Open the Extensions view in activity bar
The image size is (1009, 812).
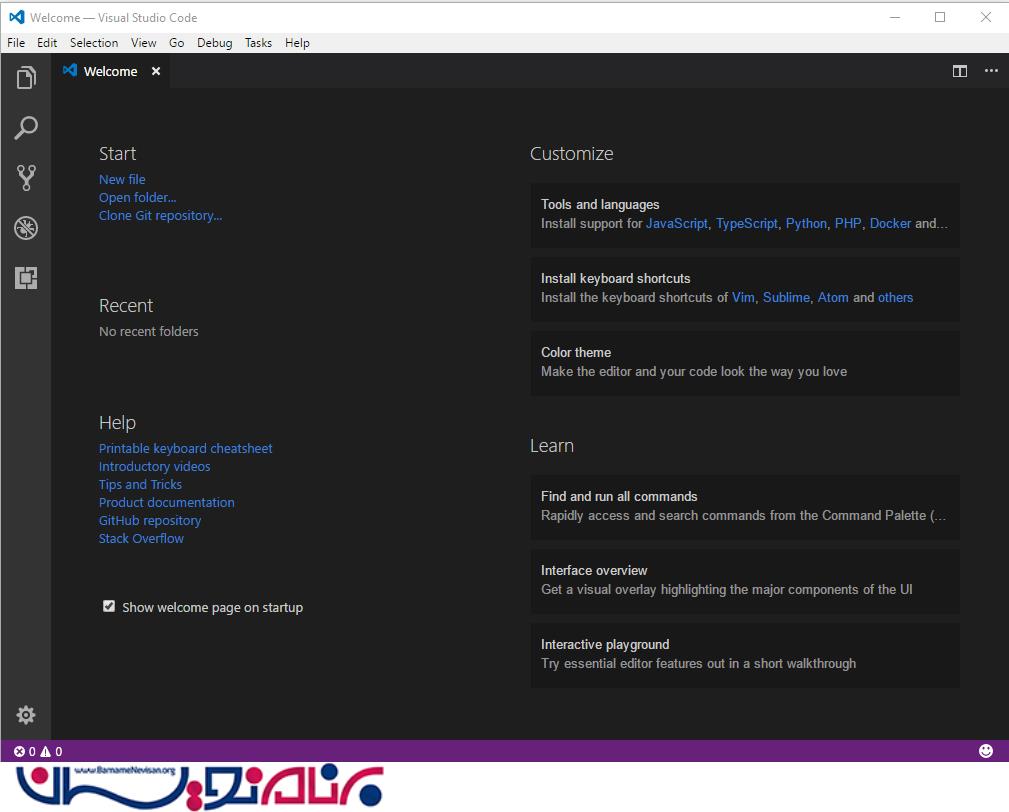(26, 278)
